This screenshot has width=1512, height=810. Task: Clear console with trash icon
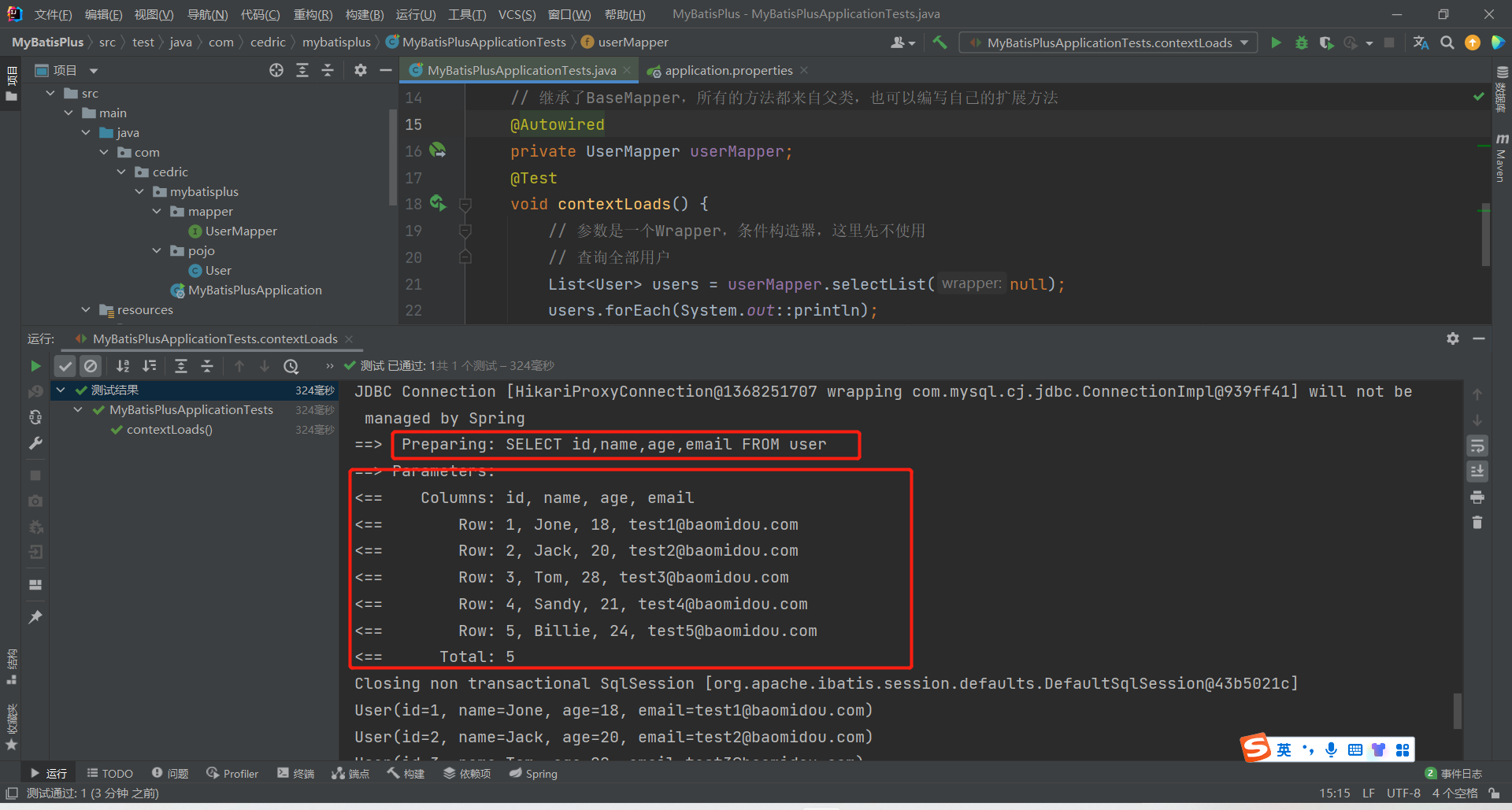(x=1477, y=523)
